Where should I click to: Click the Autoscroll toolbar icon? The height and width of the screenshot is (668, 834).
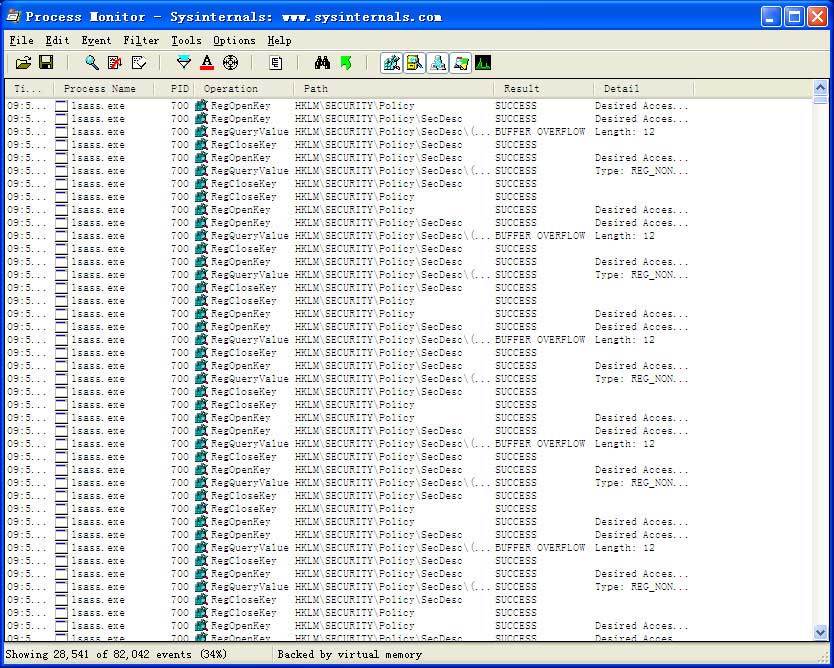[x=115, y=63]
